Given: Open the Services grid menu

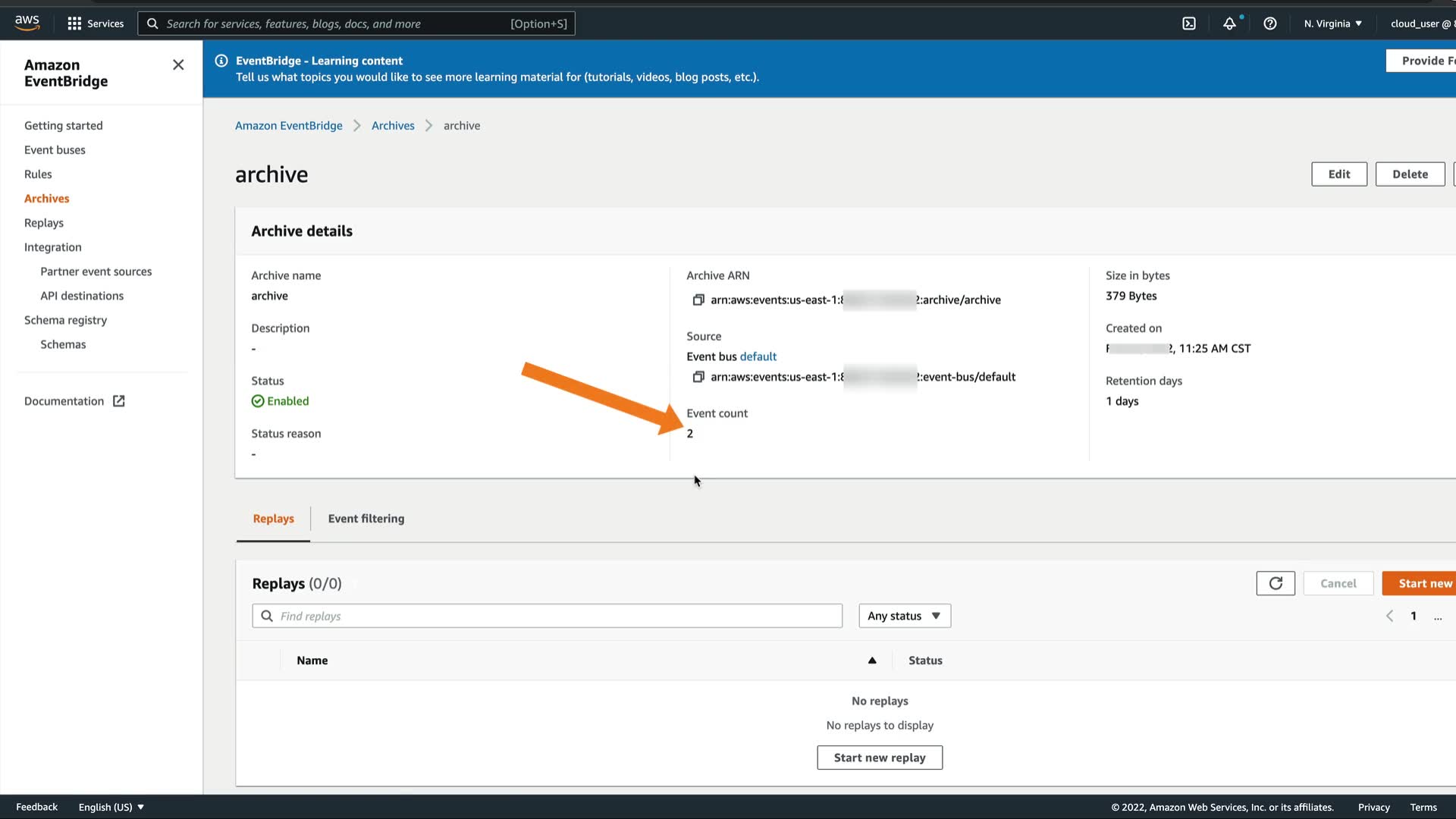Looking at the screenshot, I should tap(96, 24).
